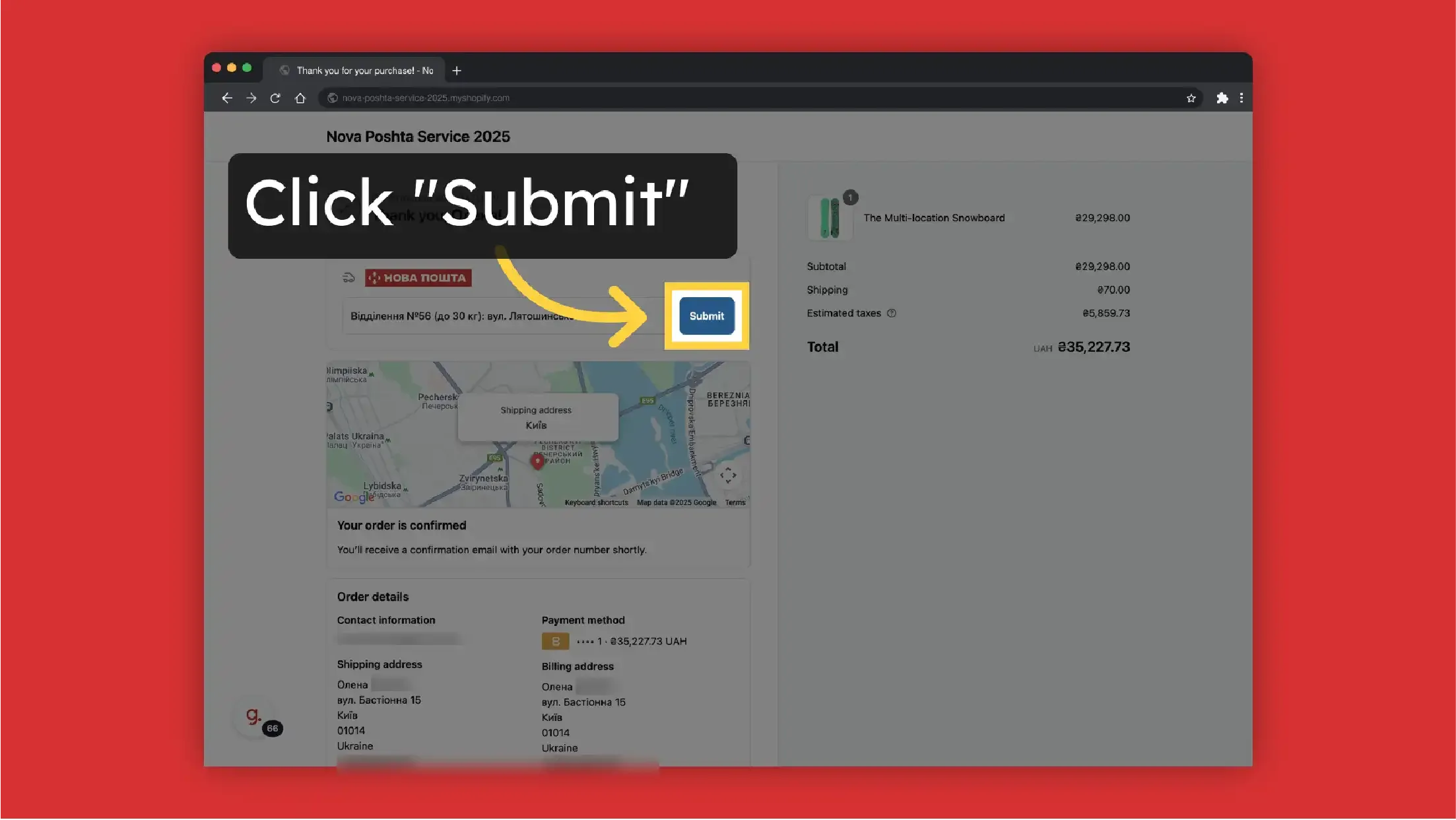The image size is (1456, 820).
Task: Open the Відділення №56 warehouse selection field
Action: tap(506, 316)
